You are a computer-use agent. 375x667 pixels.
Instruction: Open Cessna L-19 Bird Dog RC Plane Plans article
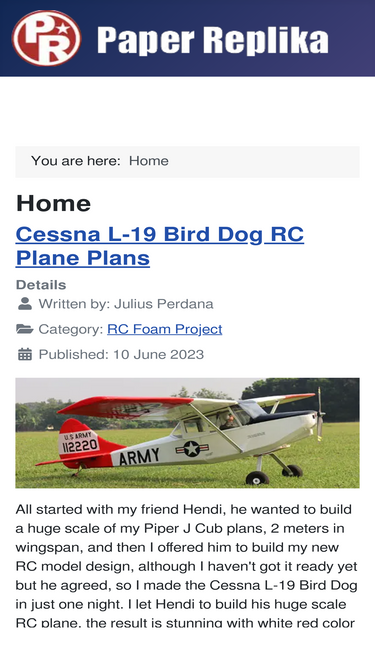[x=159, y=246]
